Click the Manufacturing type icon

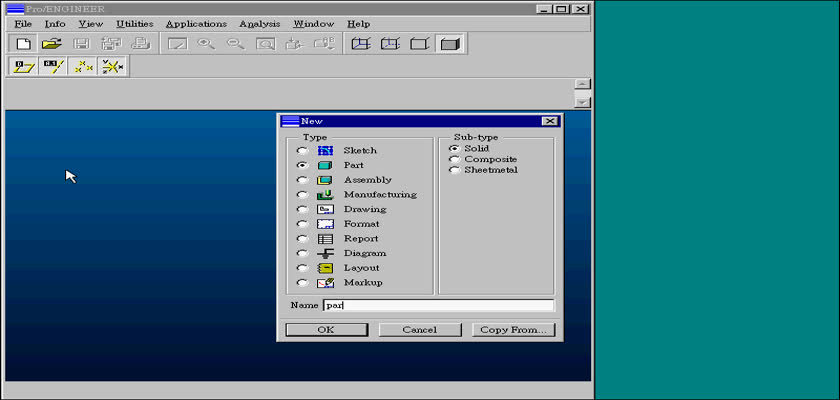click(x=325, y=194)
